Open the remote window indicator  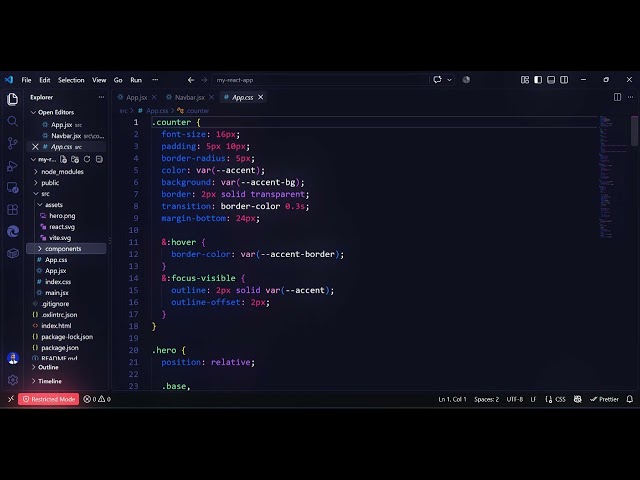point(11,399)
